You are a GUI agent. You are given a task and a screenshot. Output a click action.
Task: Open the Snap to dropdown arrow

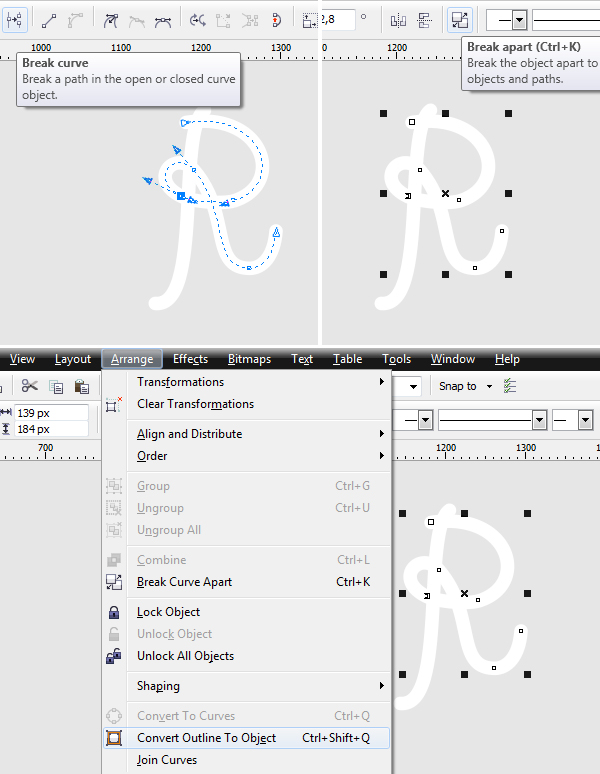(489, 387)
